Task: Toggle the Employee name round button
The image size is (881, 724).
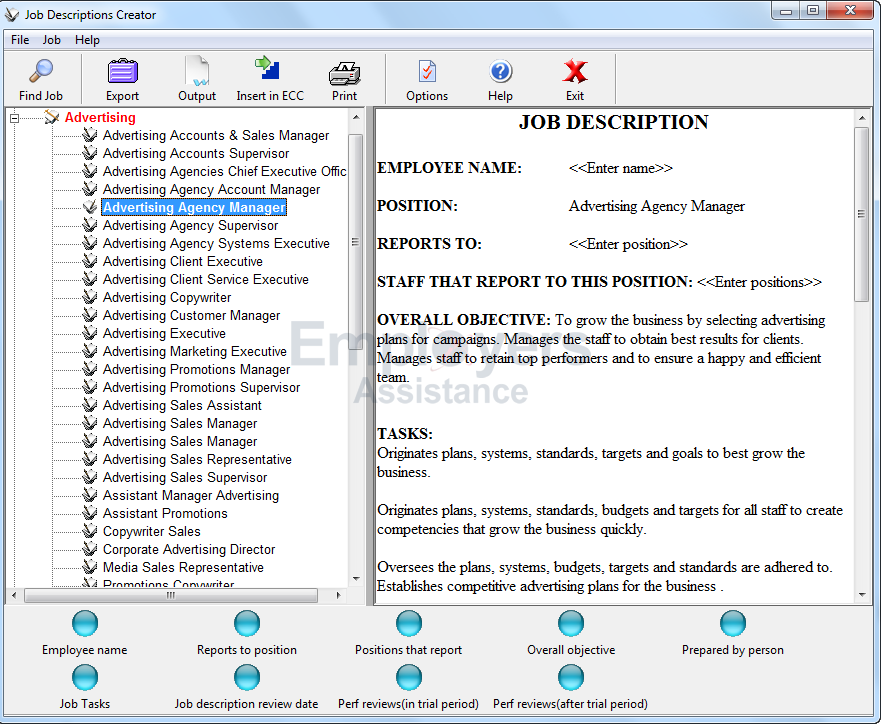Action: pyautogui.click(x=85, y=624)
